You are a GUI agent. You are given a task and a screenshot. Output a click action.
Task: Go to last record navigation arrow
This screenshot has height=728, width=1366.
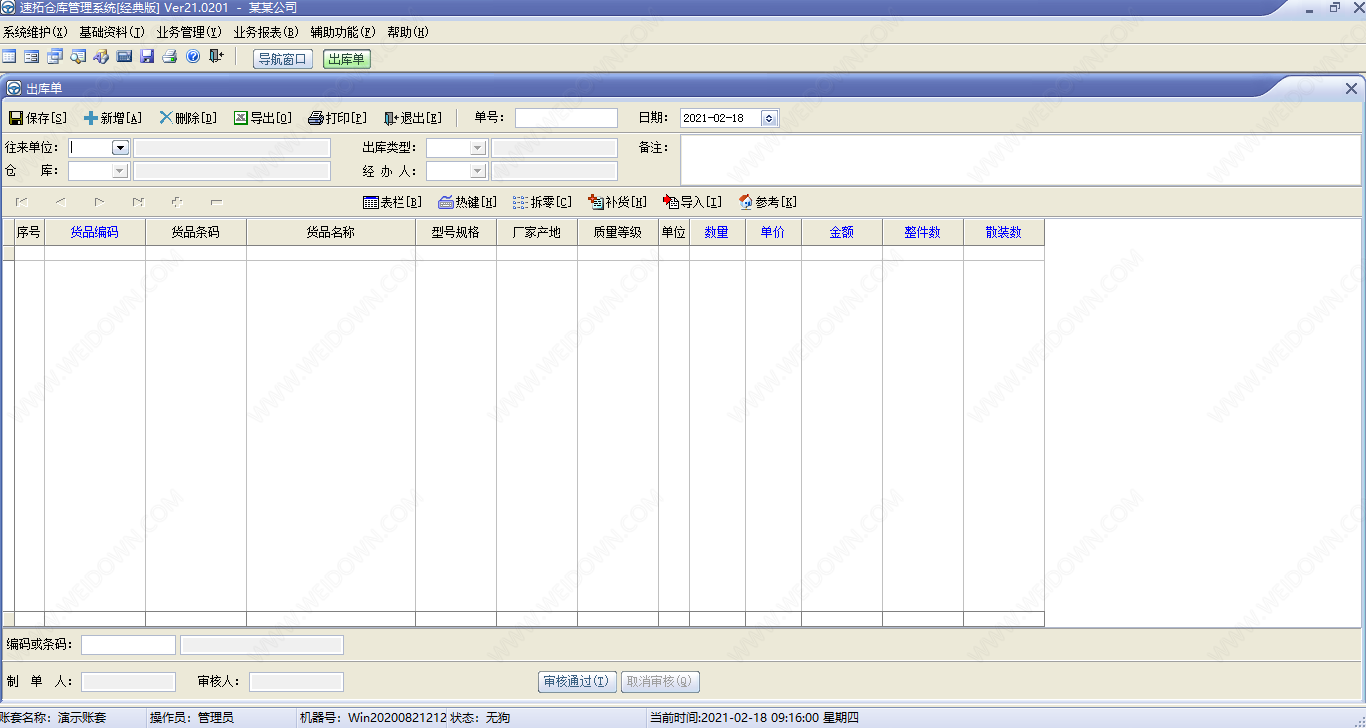pos(138,202)
